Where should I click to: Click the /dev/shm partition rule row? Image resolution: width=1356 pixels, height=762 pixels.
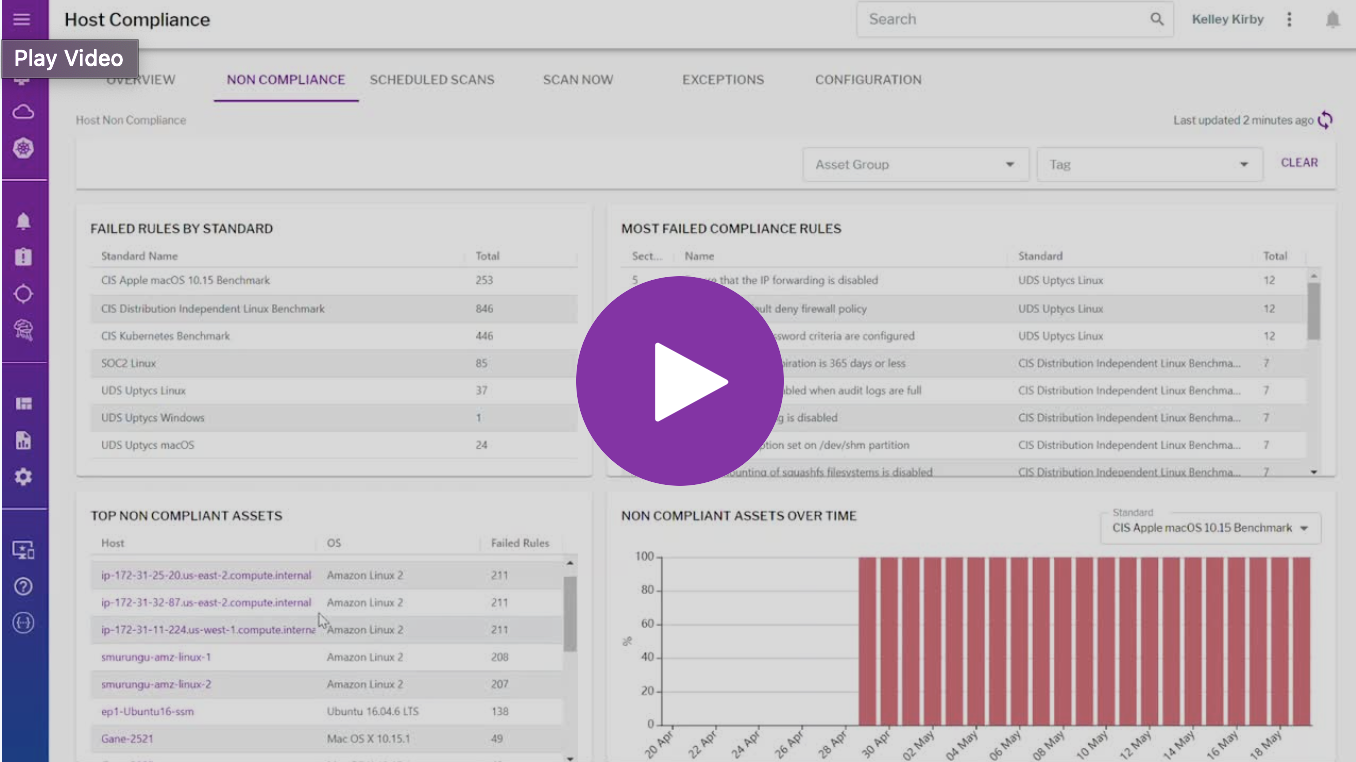tap(964, 445)
